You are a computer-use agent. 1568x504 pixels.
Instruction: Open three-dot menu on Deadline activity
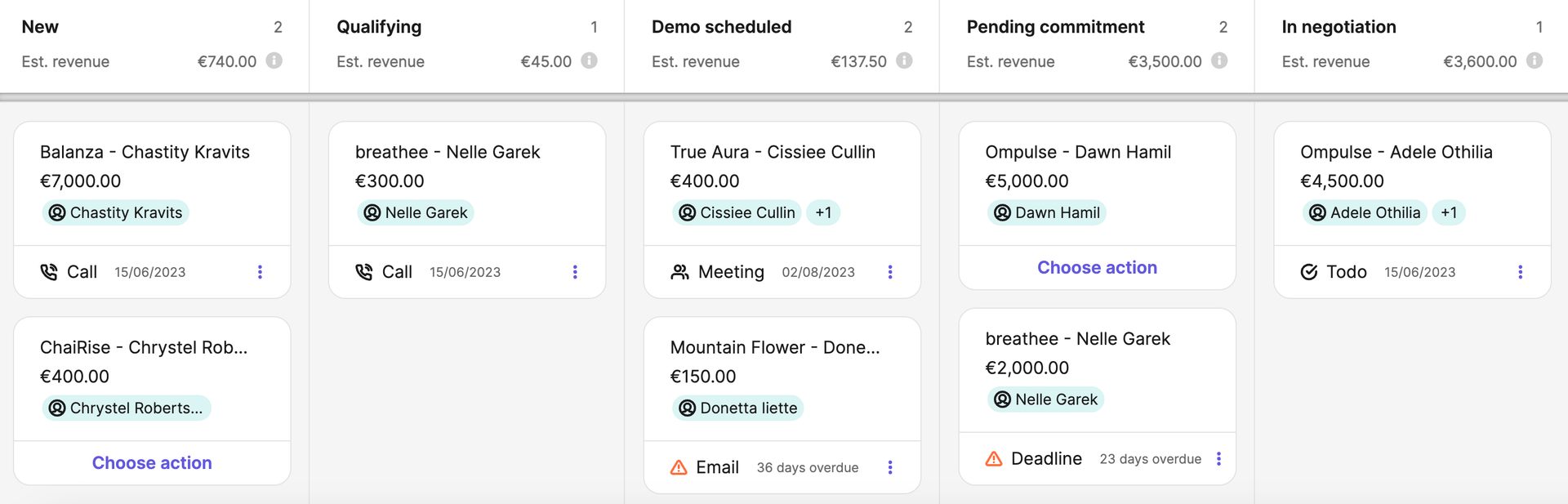tap(1218, 459)
